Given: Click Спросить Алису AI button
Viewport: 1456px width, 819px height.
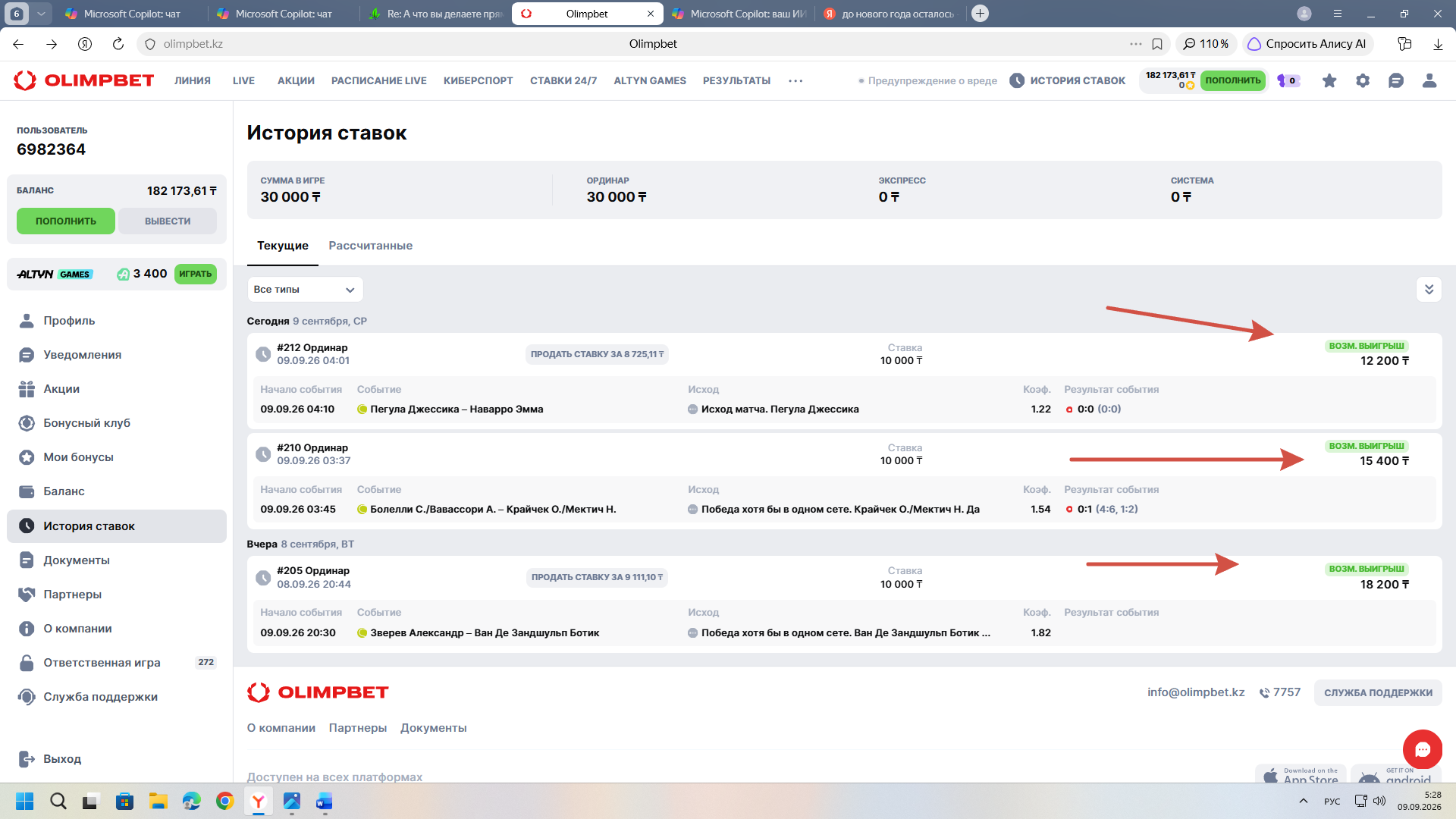Looking at the screenshot, I should point(1307,44).
